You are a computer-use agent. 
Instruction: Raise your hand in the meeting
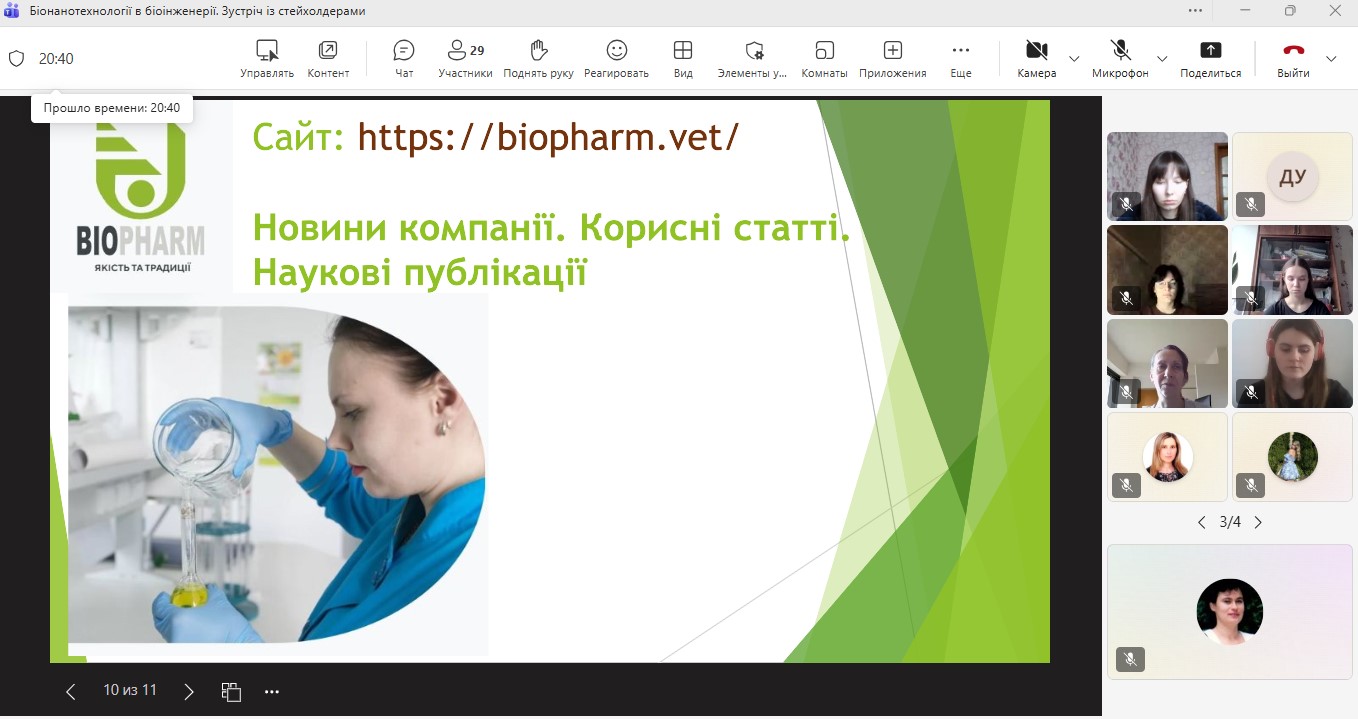(x=538, y=58)
